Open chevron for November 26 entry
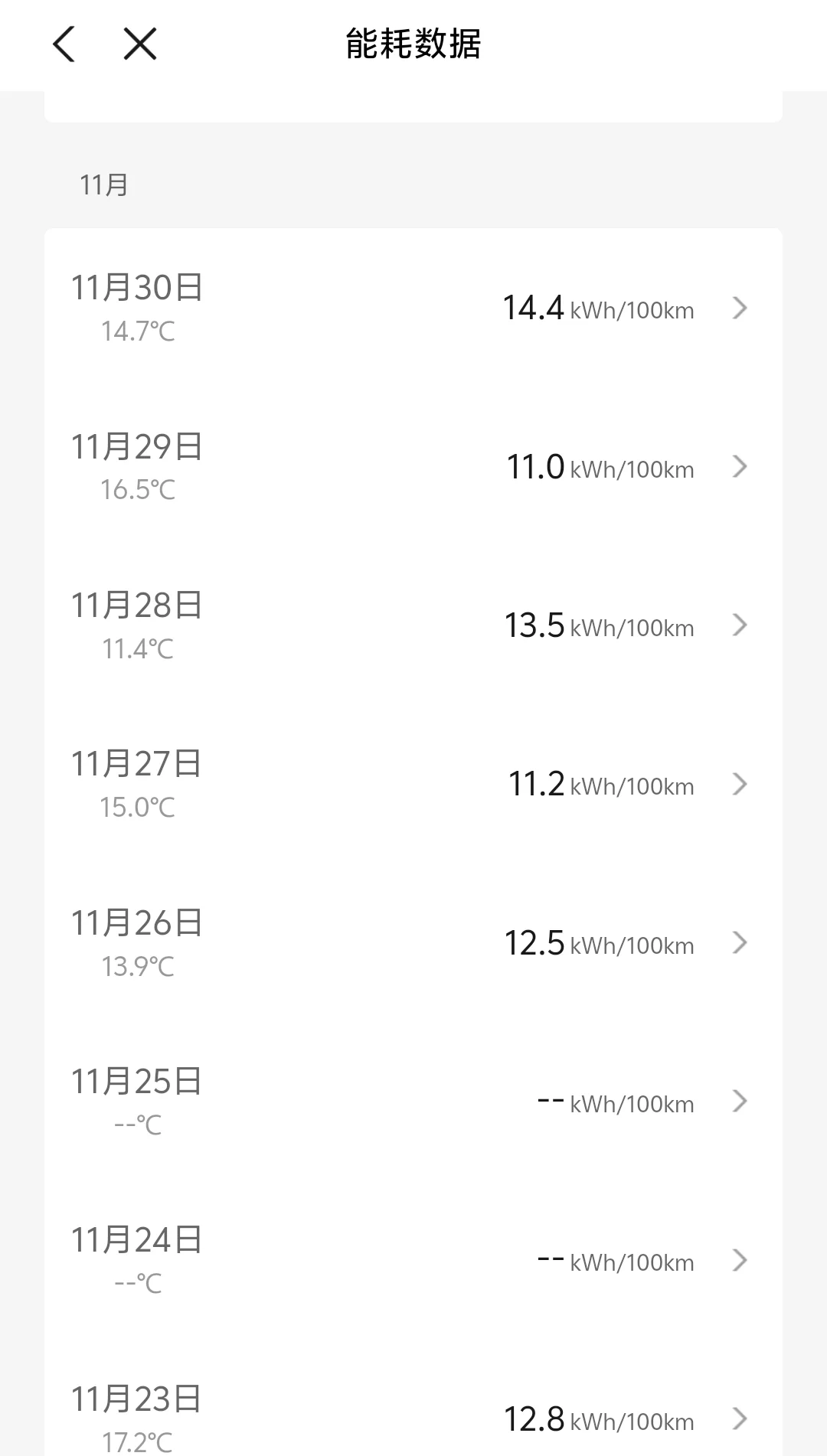827x1456 pixels. pos(739,943)
